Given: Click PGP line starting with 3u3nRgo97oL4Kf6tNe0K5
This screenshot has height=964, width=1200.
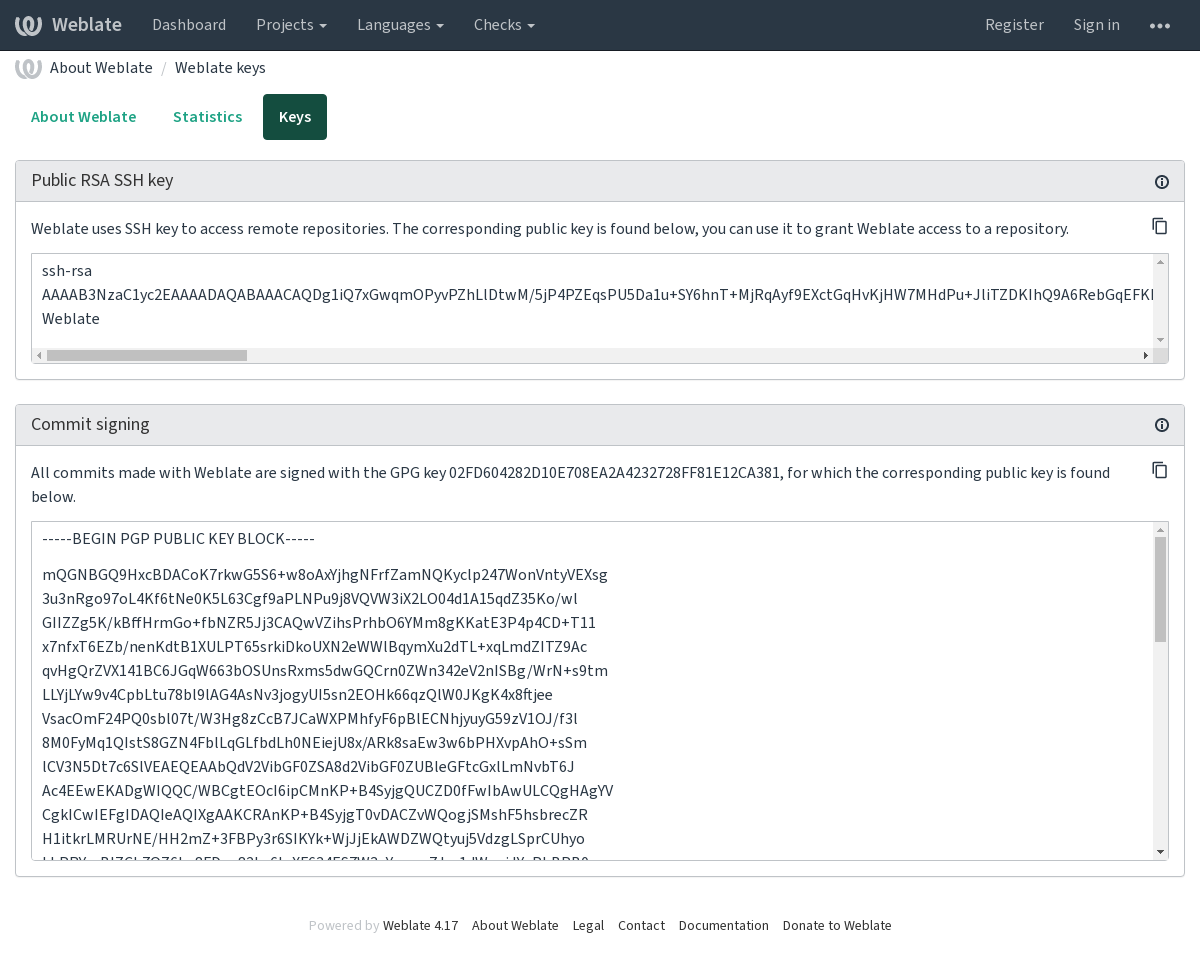Looking at the screenshot, I should pos(310,599).
